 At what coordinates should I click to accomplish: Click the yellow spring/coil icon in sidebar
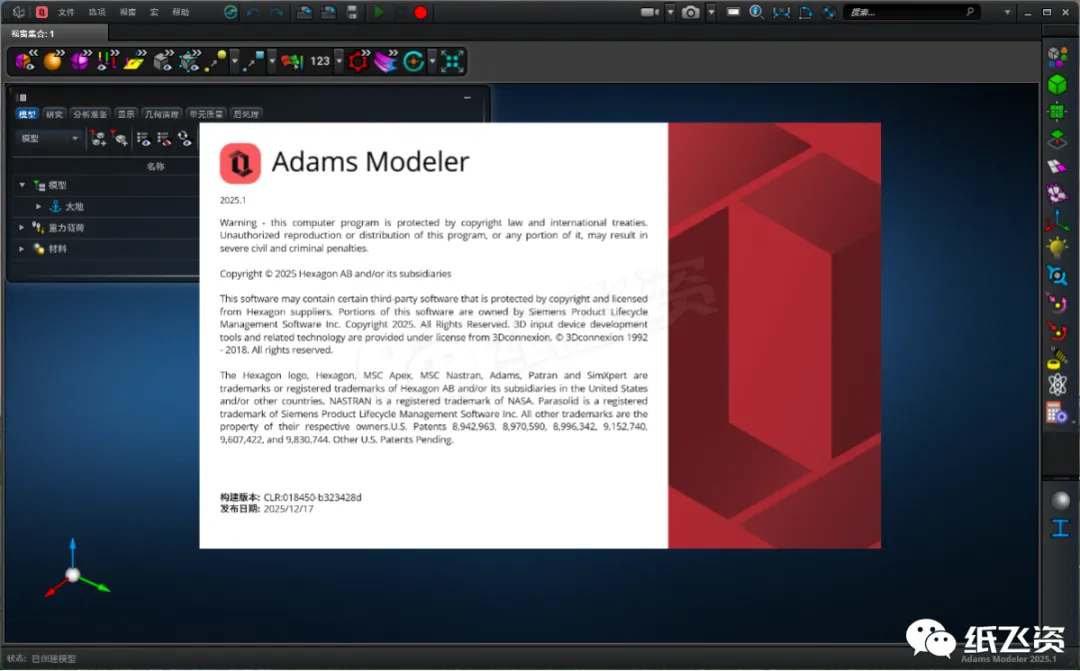pos(1057,358)
